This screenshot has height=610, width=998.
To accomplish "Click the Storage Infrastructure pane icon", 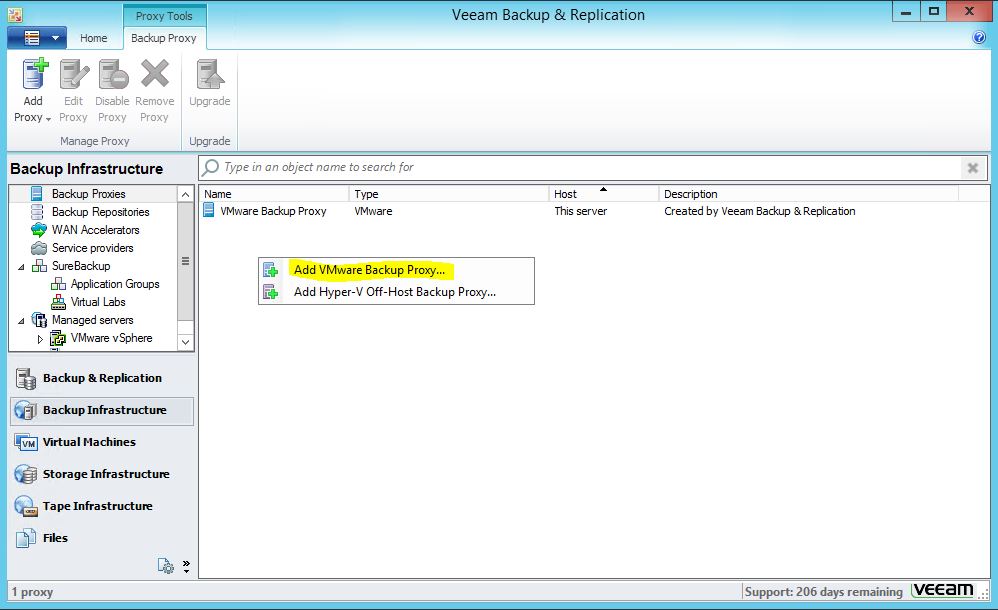I will click(x=26, y=474).
